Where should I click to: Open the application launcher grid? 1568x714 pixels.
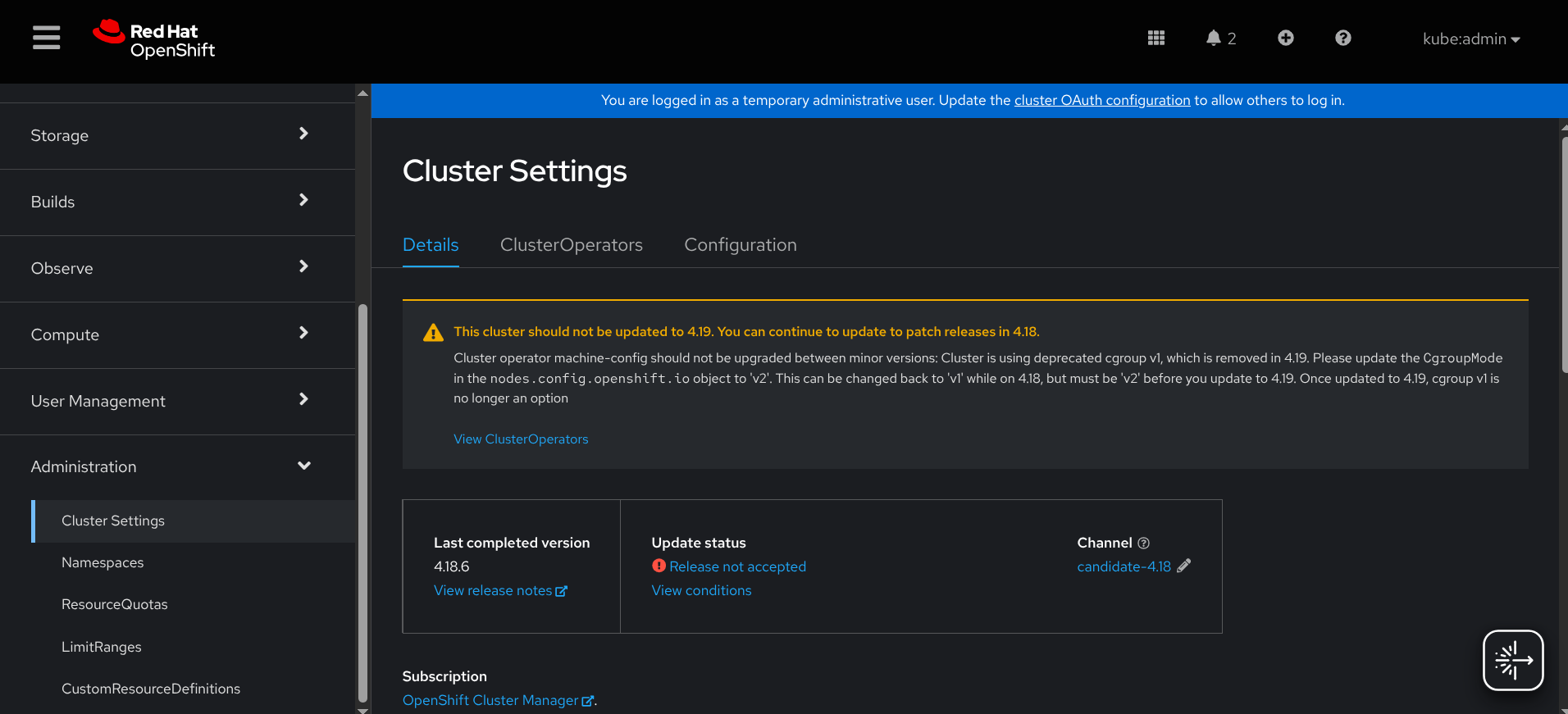coord(1156,38)
